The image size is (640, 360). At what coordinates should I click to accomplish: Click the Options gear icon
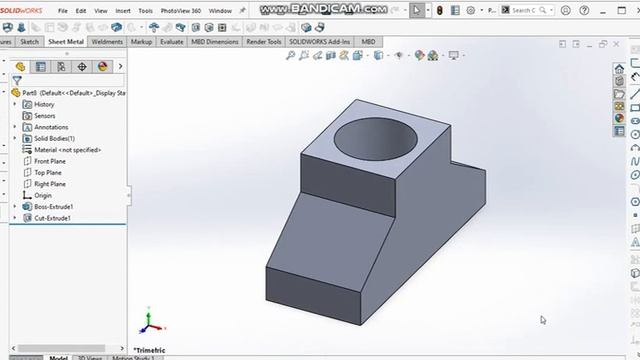click(471, 11)
